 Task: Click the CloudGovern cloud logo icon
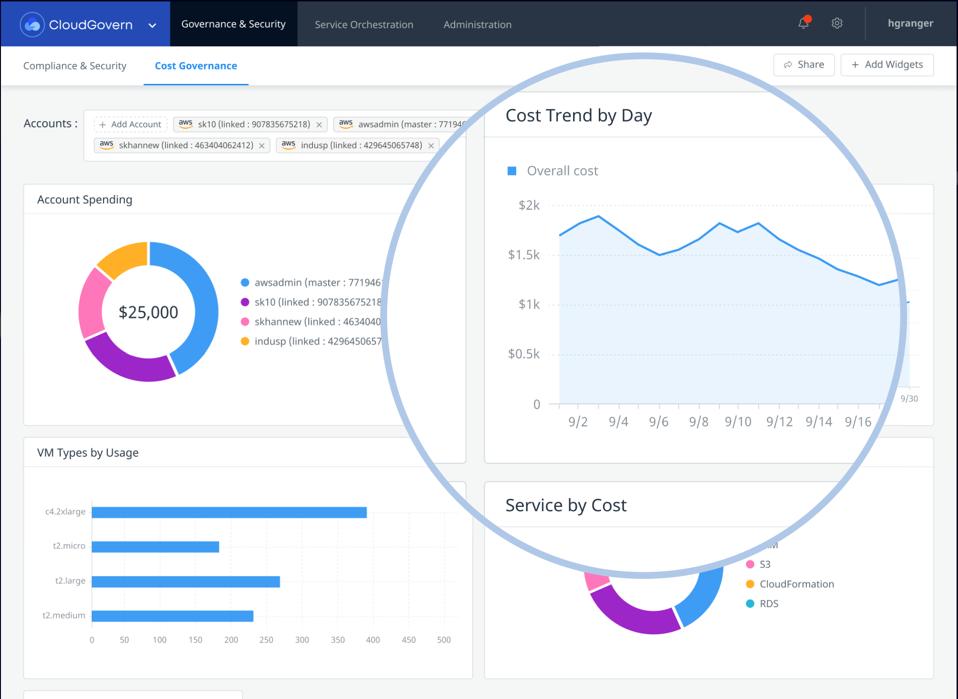pyautogui.click(x=32, y=25)
